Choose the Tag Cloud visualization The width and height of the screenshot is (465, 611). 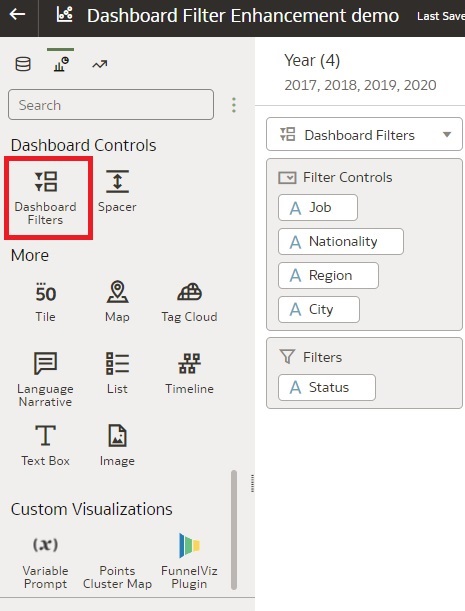point(189,303)
